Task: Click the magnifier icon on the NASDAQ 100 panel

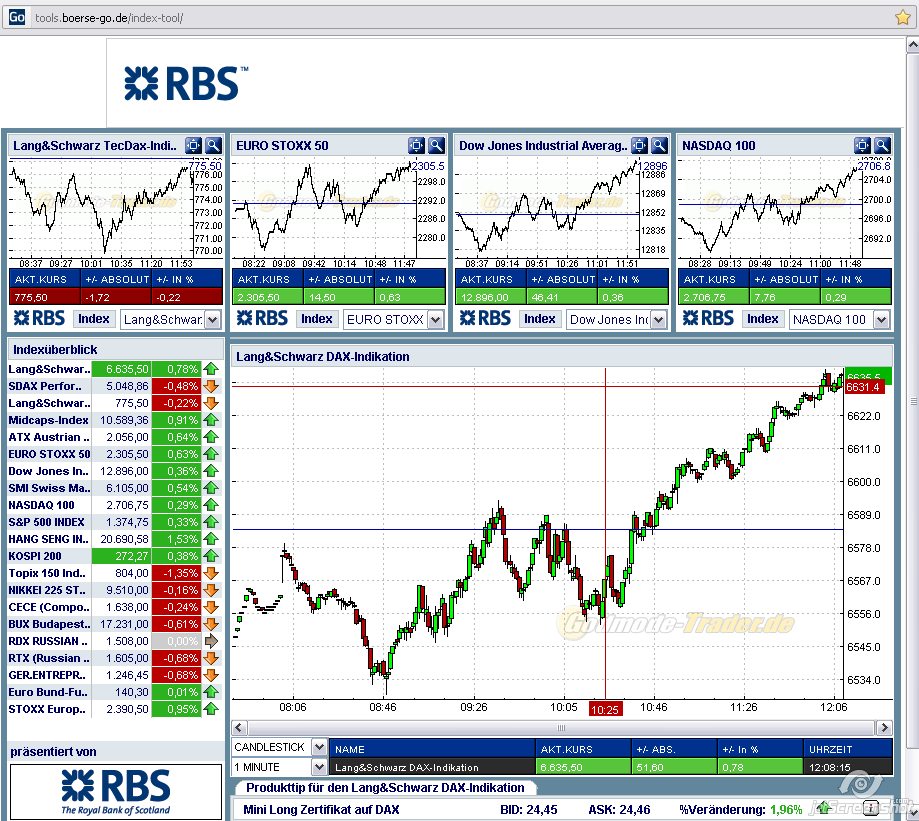Action: [x=882, y=145]
